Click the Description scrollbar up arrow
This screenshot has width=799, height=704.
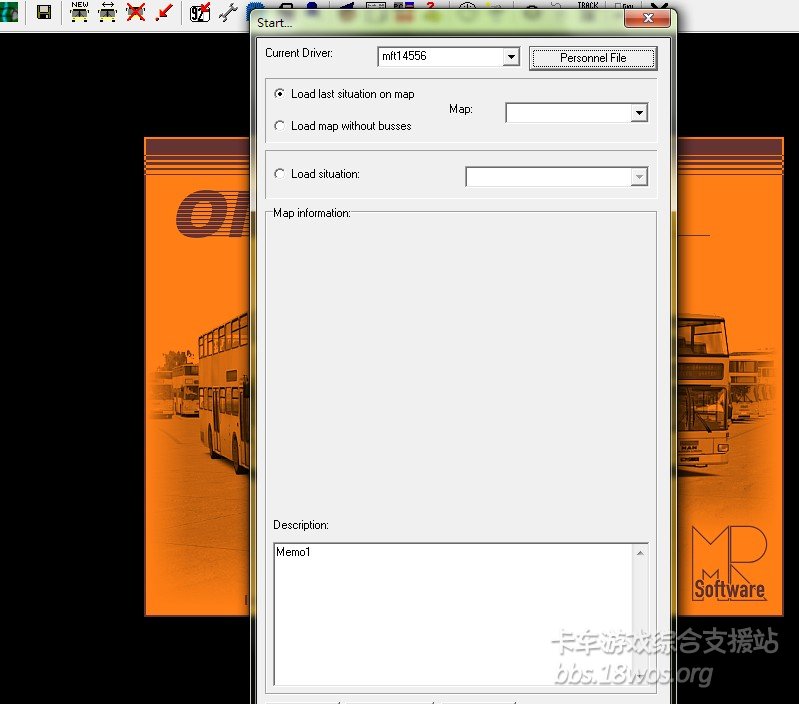pyautogui.click(x=641, y=553)
